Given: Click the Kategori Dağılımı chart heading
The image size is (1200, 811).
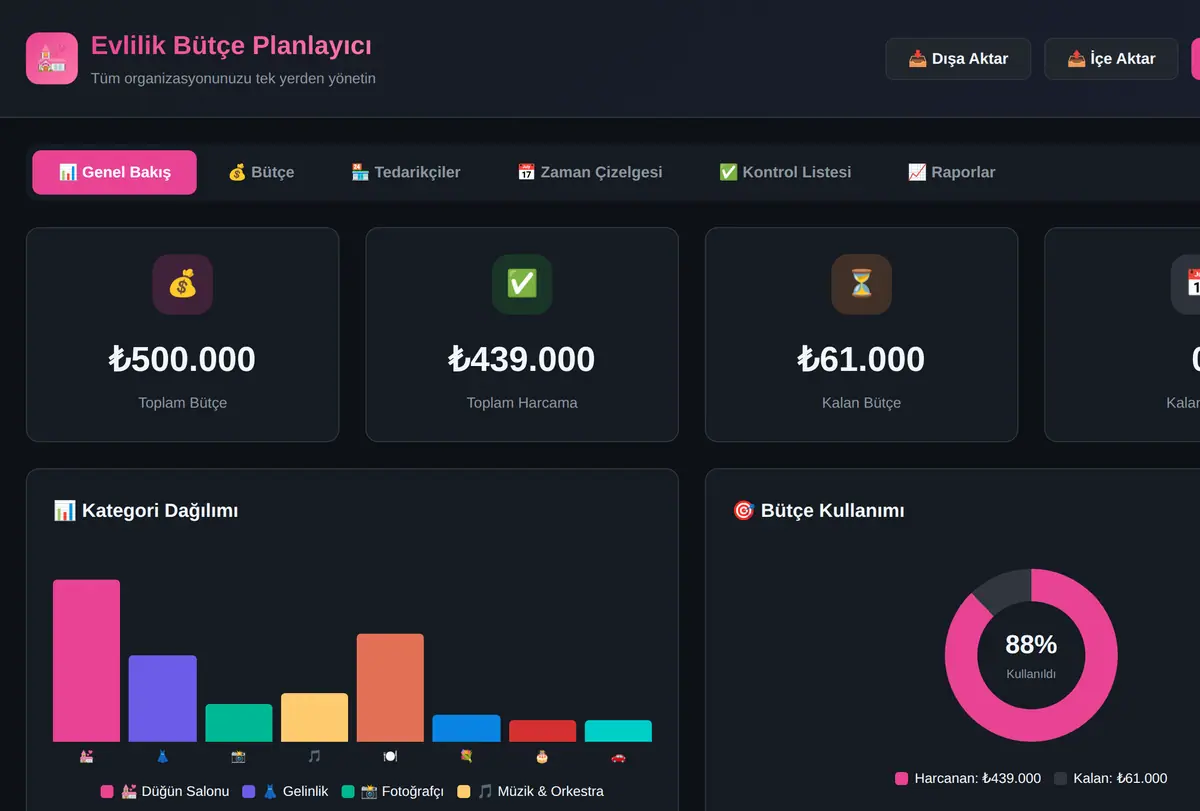Looking at the screenshot, I should (146, 511).
